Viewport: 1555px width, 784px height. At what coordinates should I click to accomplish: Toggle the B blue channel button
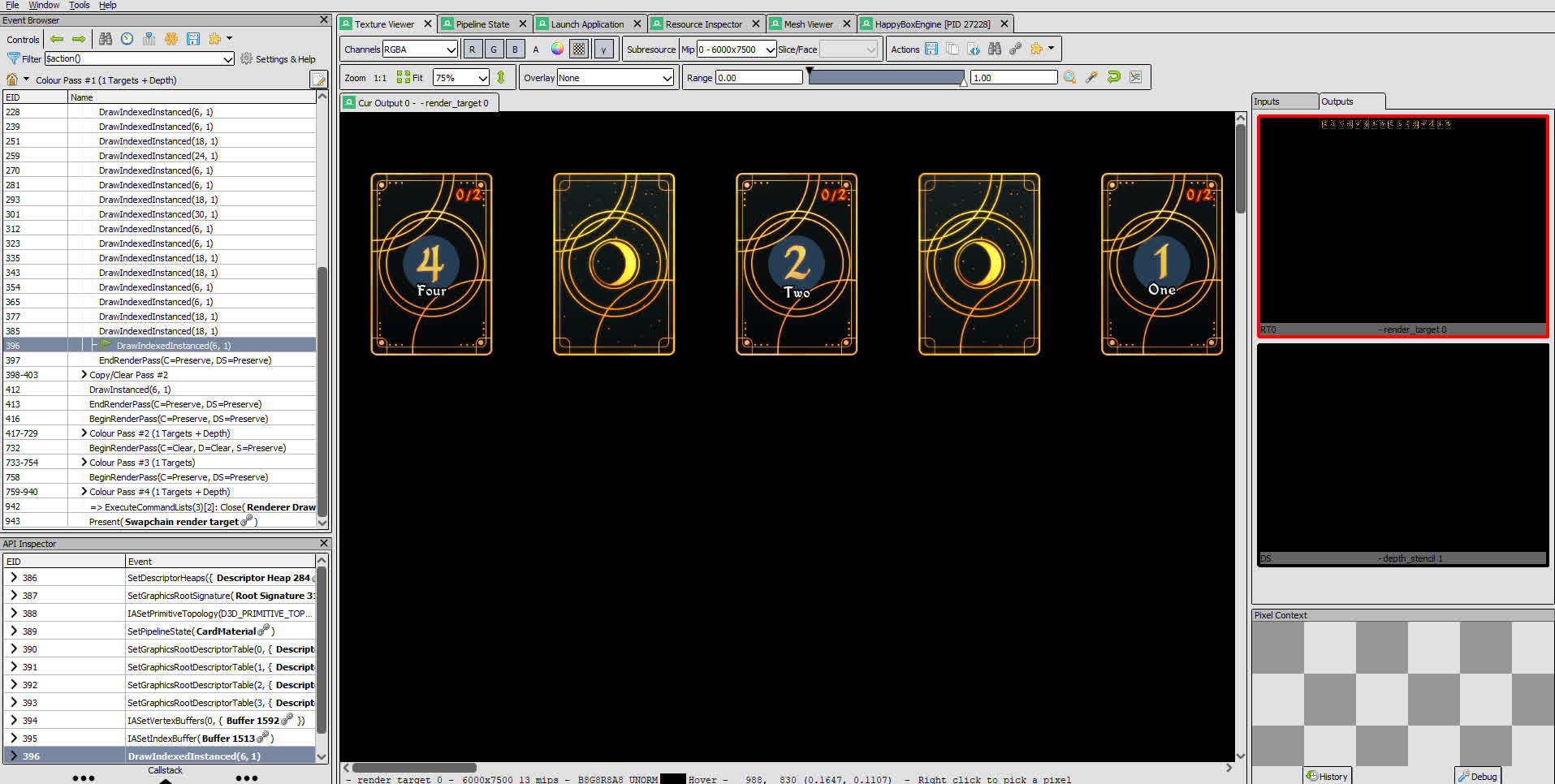515,49
